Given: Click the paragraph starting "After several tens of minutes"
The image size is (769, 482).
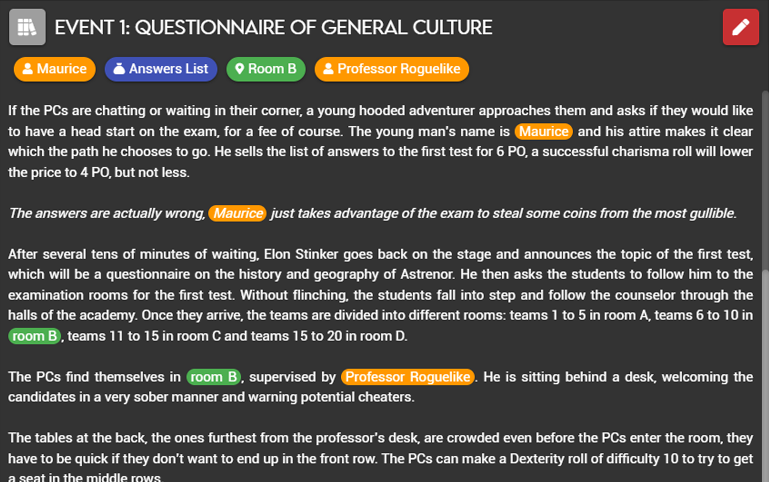Looking at the screenshot, I should [380, 295].
